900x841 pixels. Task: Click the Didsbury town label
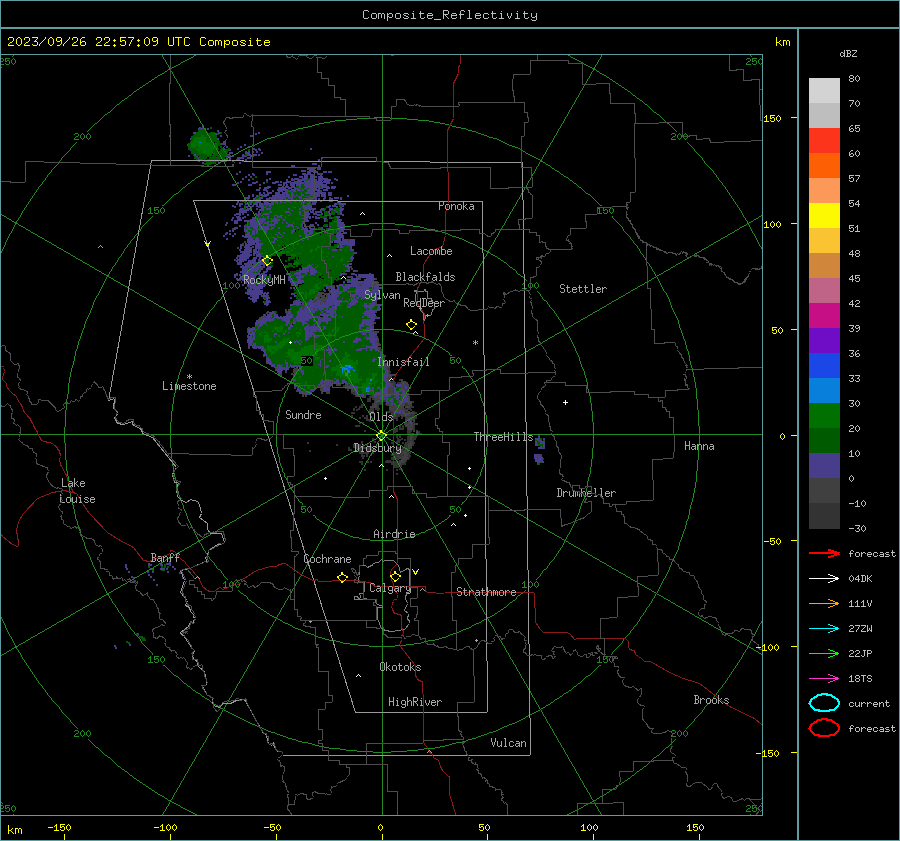click(378, 448)
